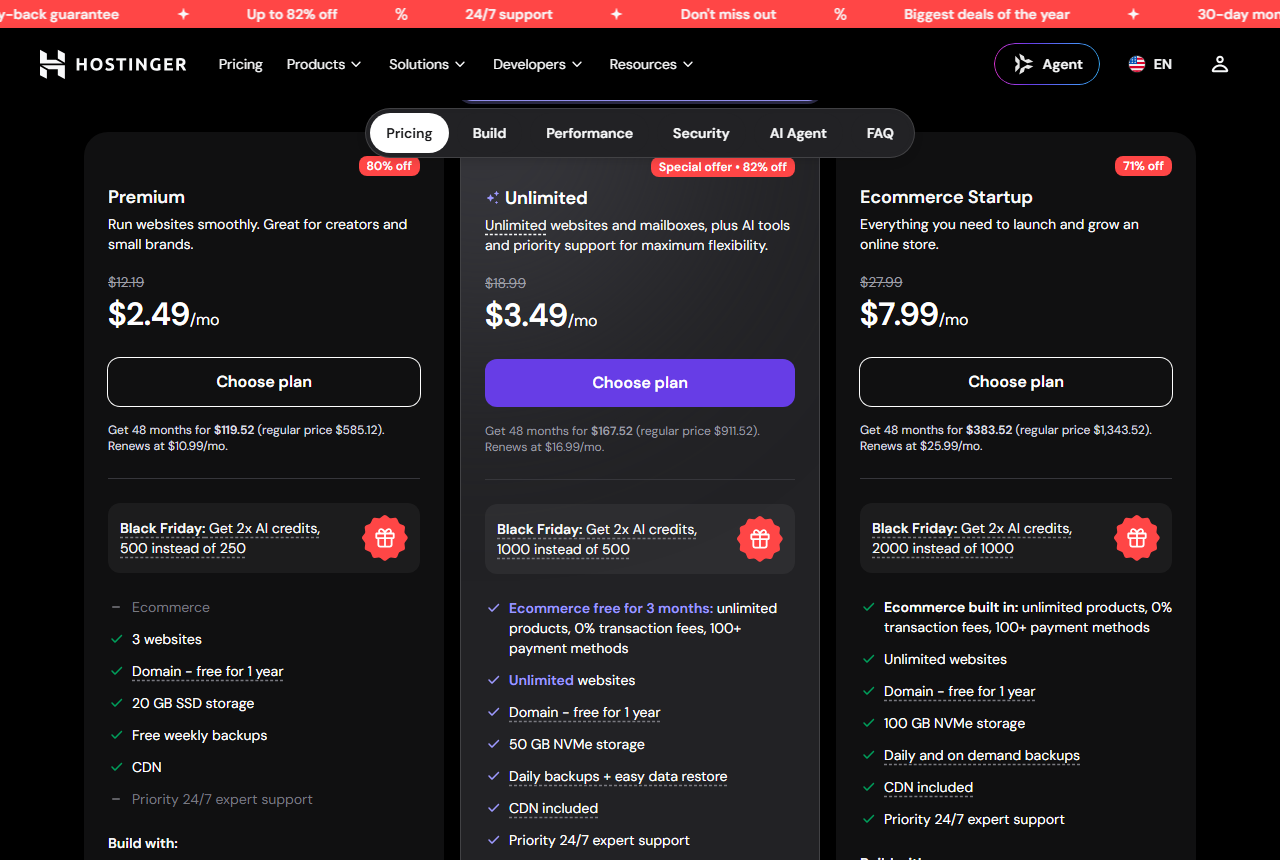1280x860 pixels.
Task: Click '50 GB NVMe storage' feature
Action: [577, 744]
